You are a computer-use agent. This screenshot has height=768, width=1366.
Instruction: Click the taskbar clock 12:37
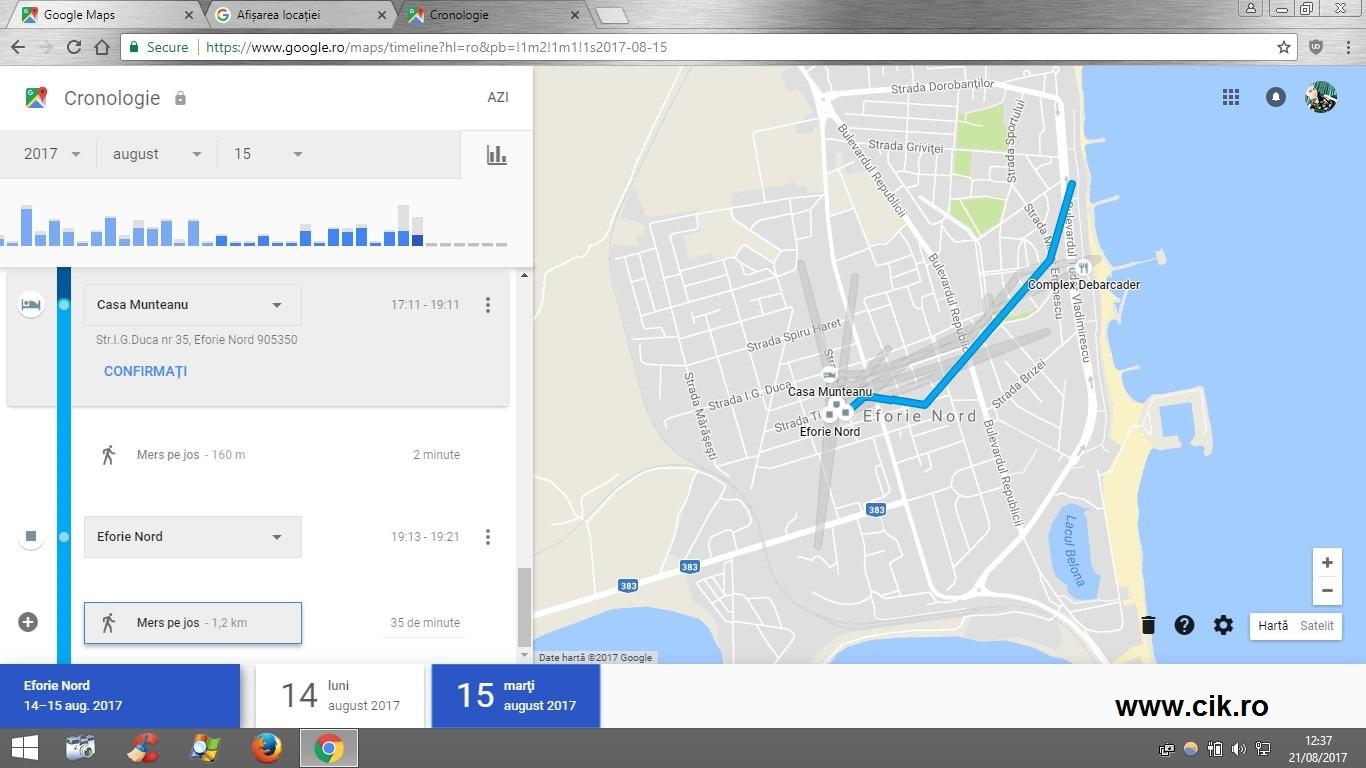(x=1318, y=741)
